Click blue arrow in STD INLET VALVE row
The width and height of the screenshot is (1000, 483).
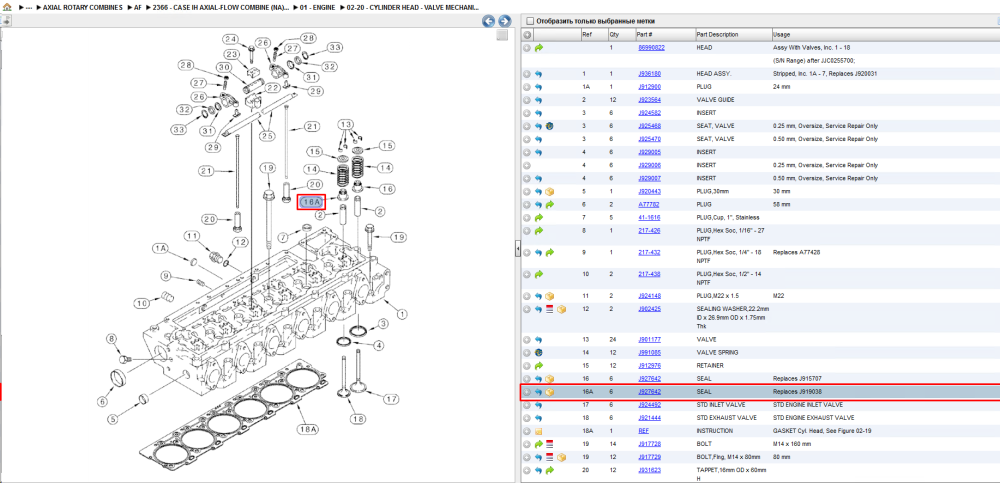point(539,405)
